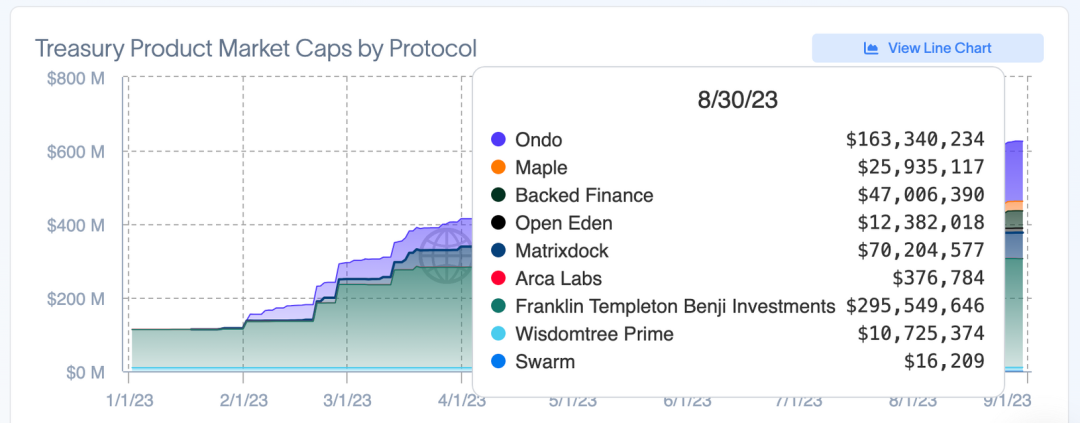
Task: Select the dark green Backed Finance dot
Action: [x=498, y=195]
